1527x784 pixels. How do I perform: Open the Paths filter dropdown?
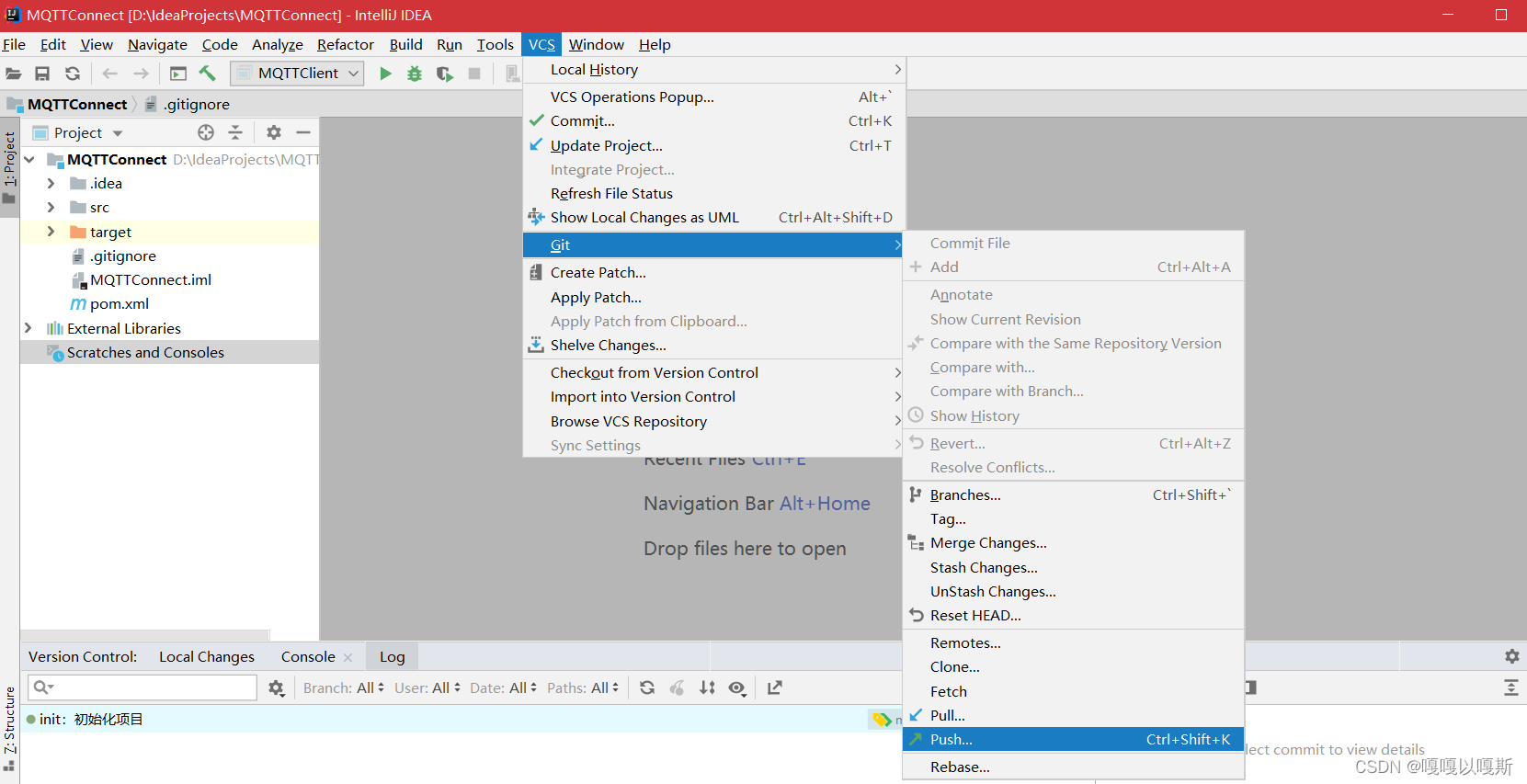[x=583, y=687]
